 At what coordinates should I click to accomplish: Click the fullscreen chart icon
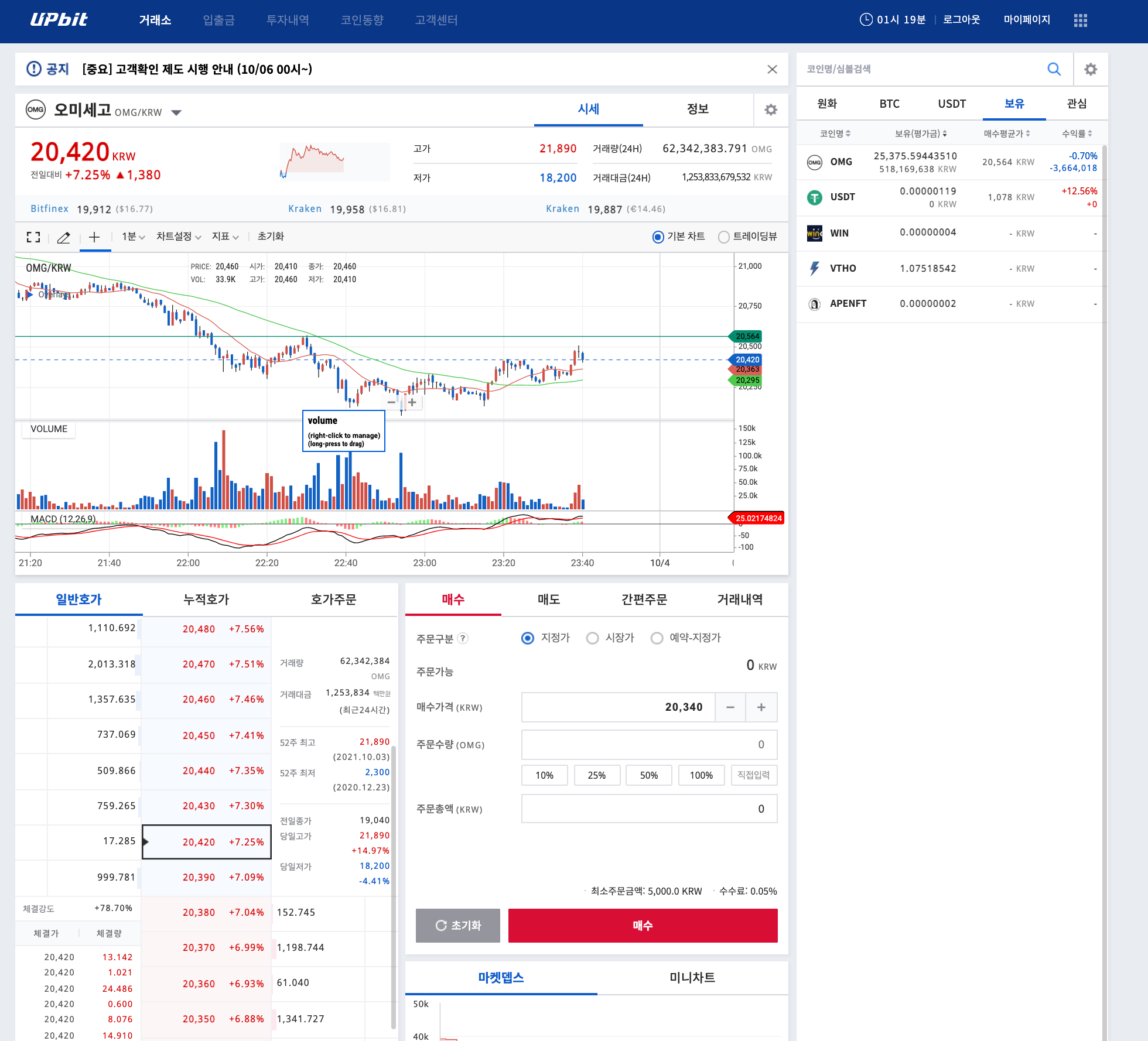click(33, 237)
